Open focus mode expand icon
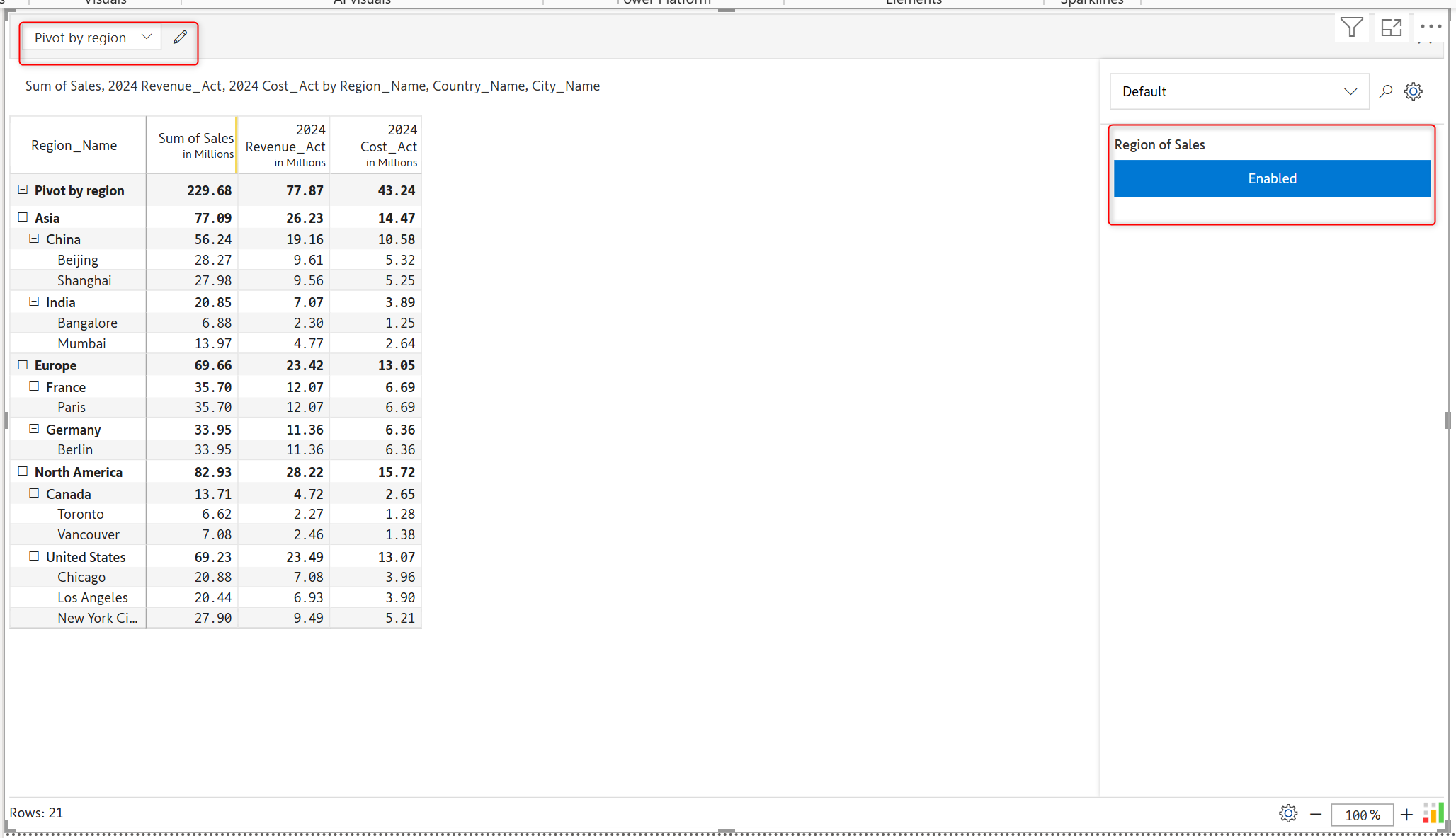 click(1391, 28)
